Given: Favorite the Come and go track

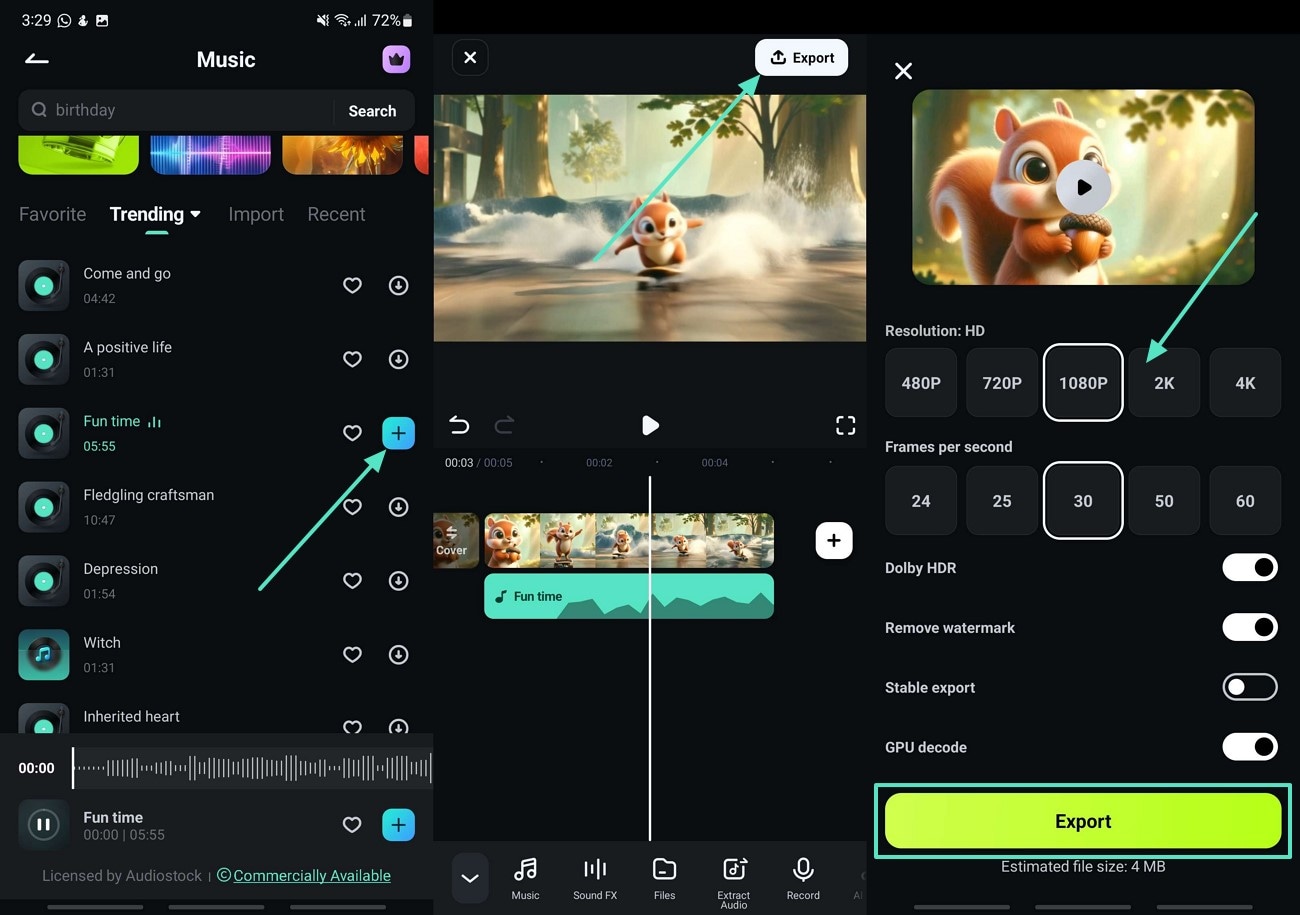Looking at the screenshot, I should (352, 285).
